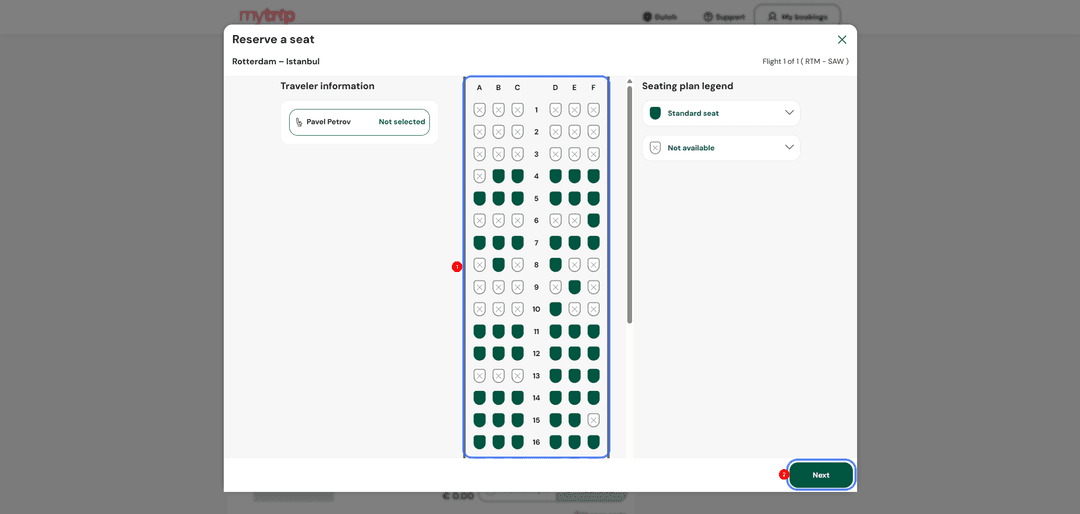Image resolution: width=1080 pixels, height=514 pixels.
Task: Select traveler Pavel Petrov card
Action: click(360, 122)
